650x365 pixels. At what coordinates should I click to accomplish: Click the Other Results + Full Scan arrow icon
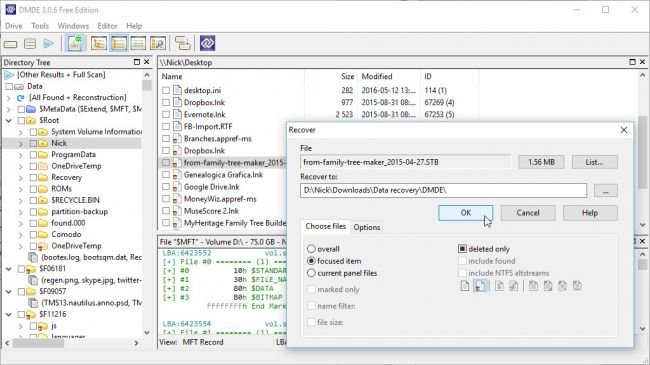tap(9, 75)
